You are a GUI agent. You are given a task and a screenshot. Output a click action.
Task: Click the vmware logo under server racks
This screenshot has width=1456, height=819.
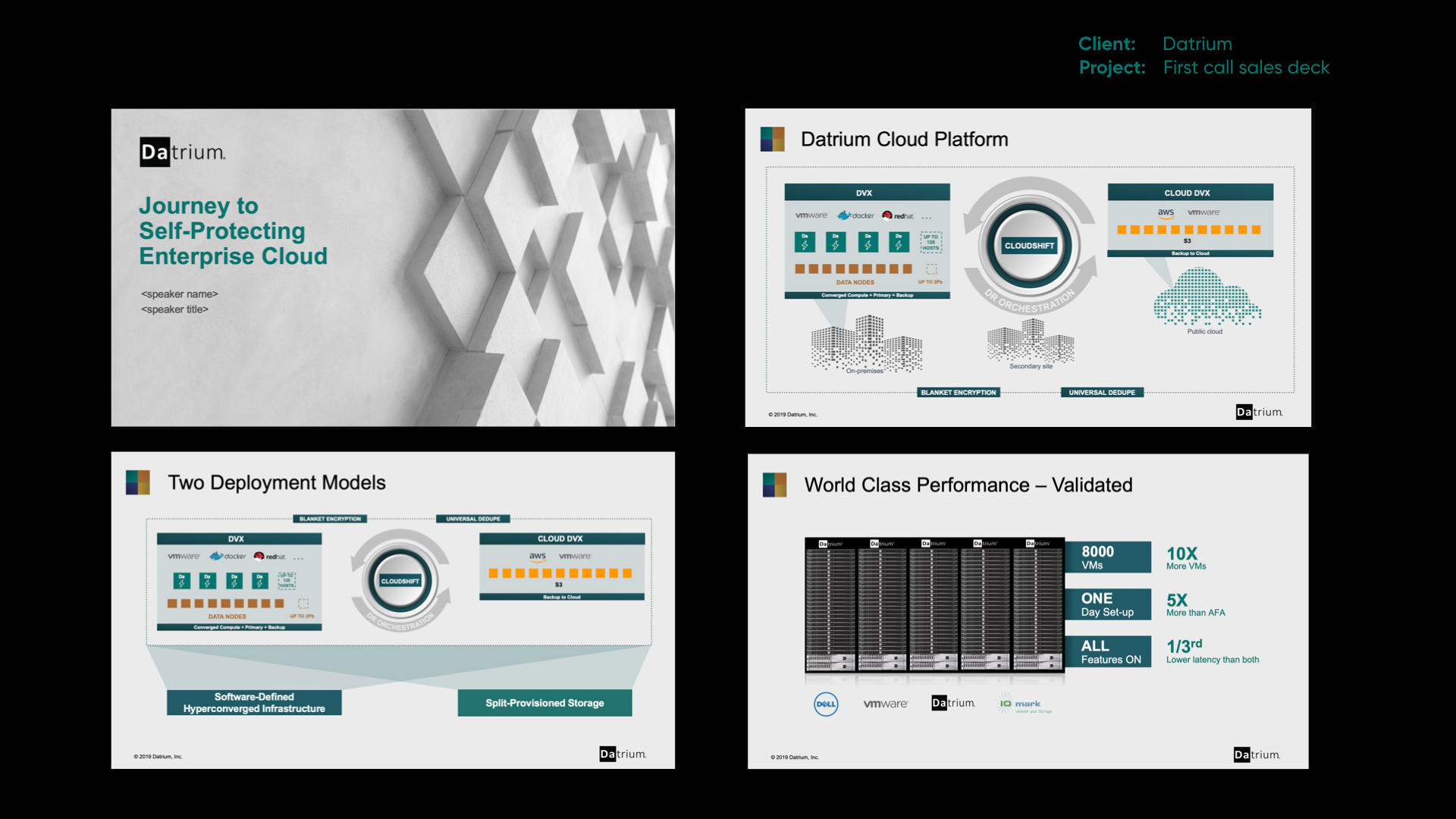(885, 704)
